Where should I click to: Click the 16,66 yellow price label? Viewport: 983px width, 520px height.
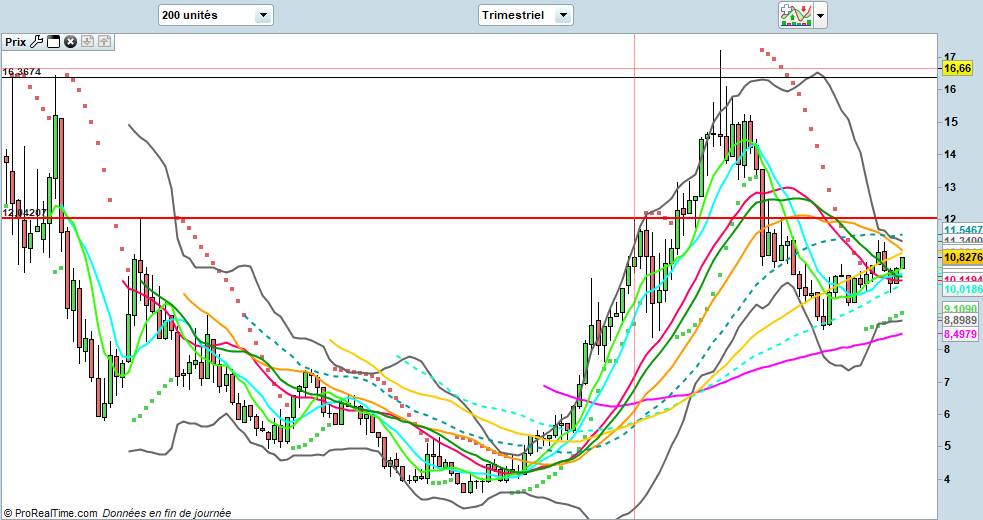957,68
